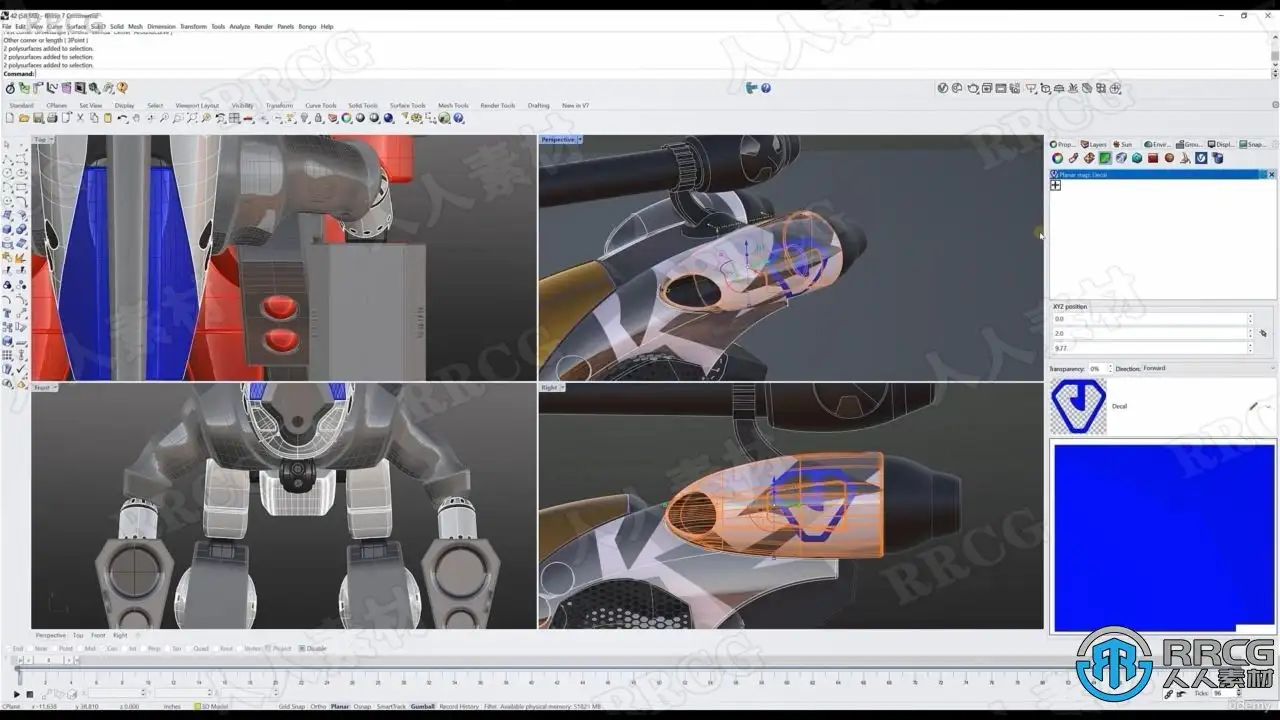Click the Print icon in the toolbar
The width and height of the screenshot is (1280, 720).
tap(52, 118)
